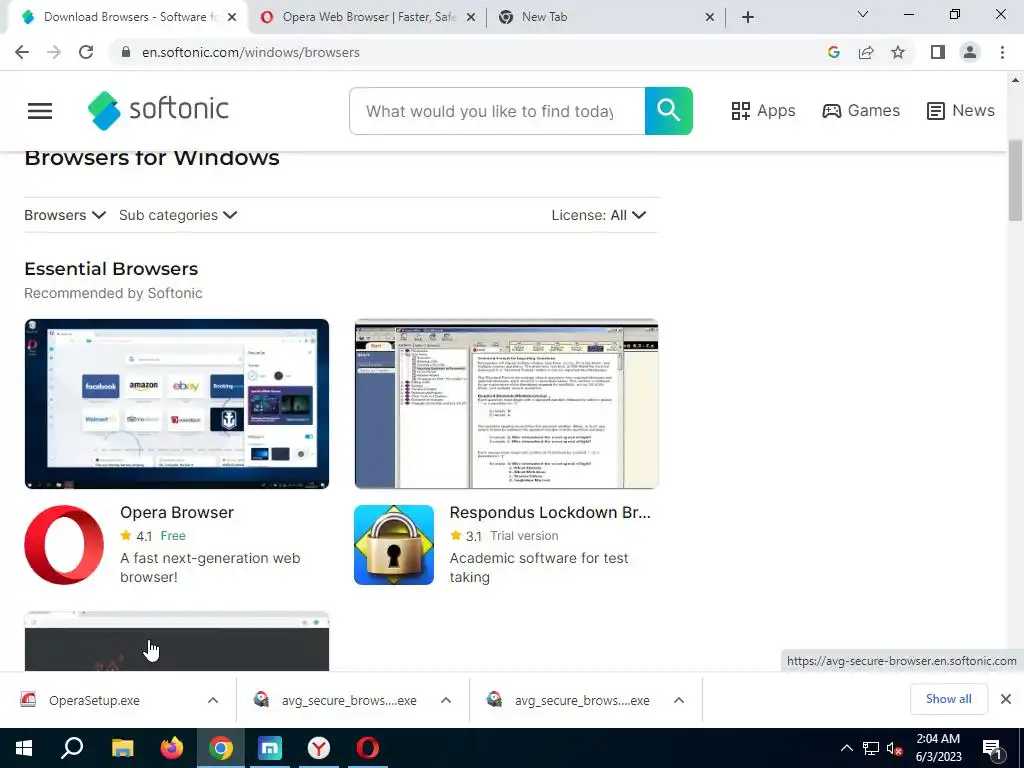Click the Chrome taskbar icon
Screen dimensions: 1024x768
221,748
